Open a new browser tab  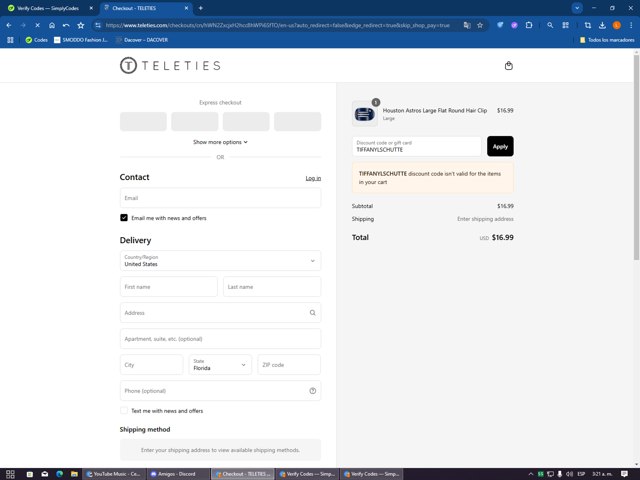(x=200, y=8)
